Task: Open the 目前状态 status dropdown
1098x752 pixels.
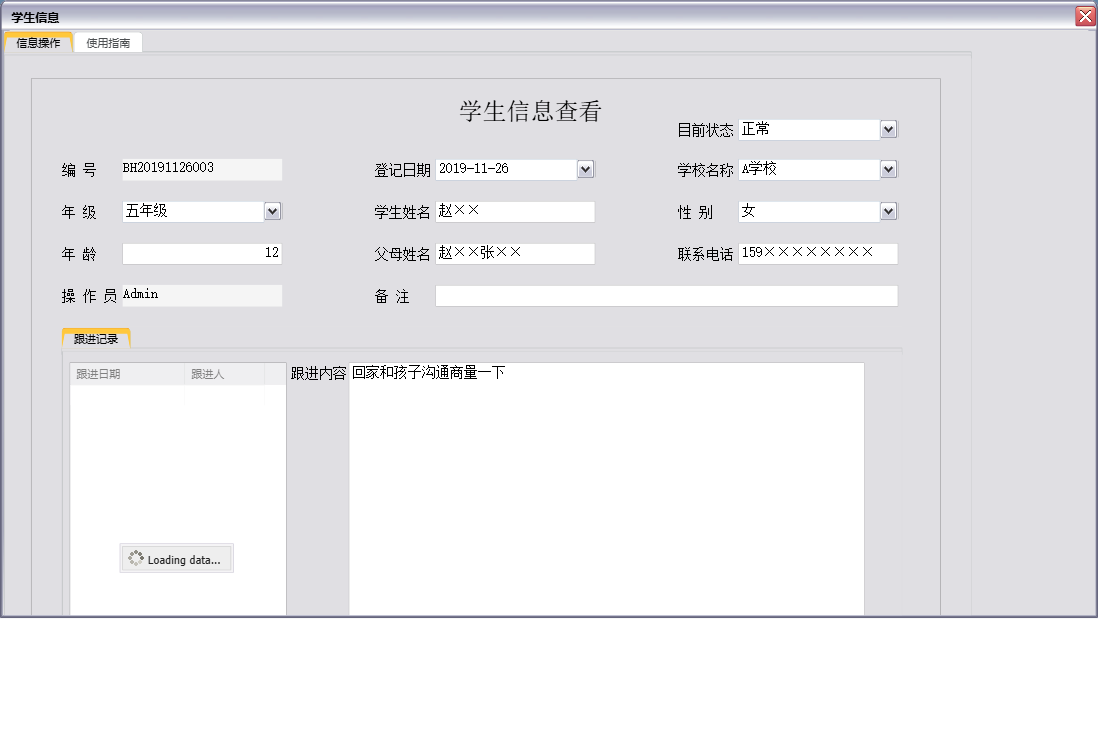Action: coord(888,129)
